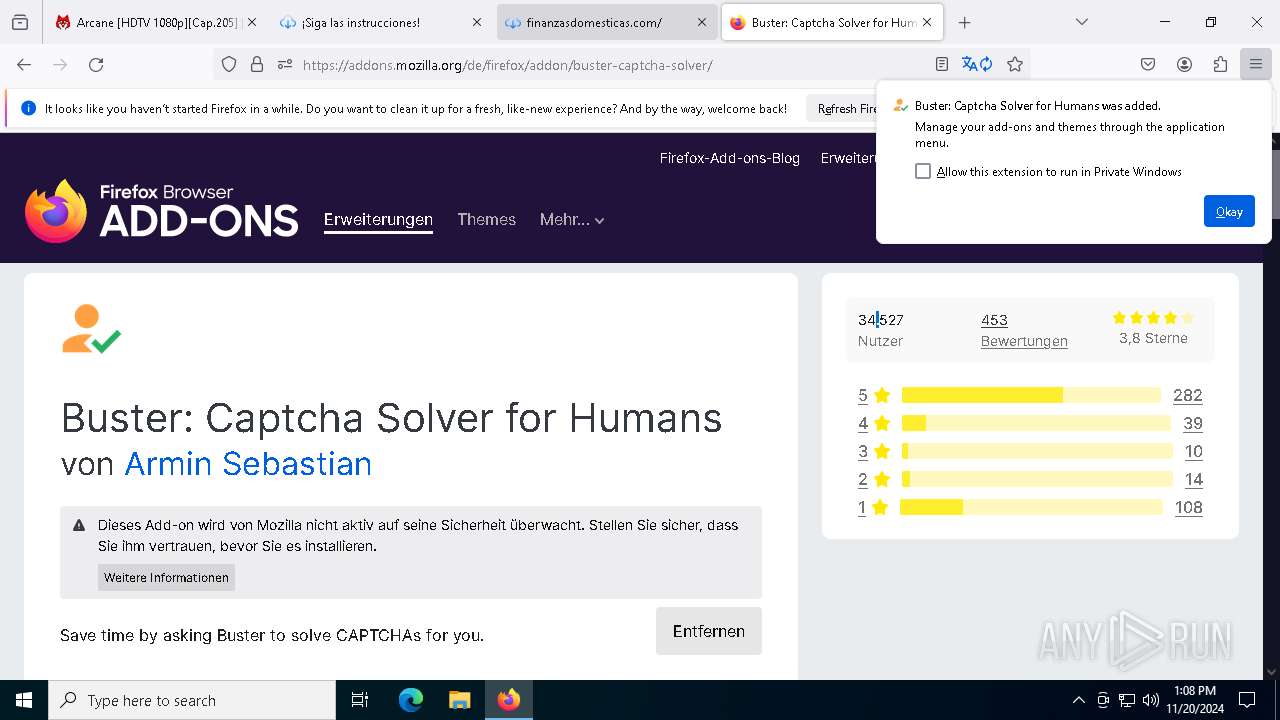Open the 453 Bewertungen link

1024,330
